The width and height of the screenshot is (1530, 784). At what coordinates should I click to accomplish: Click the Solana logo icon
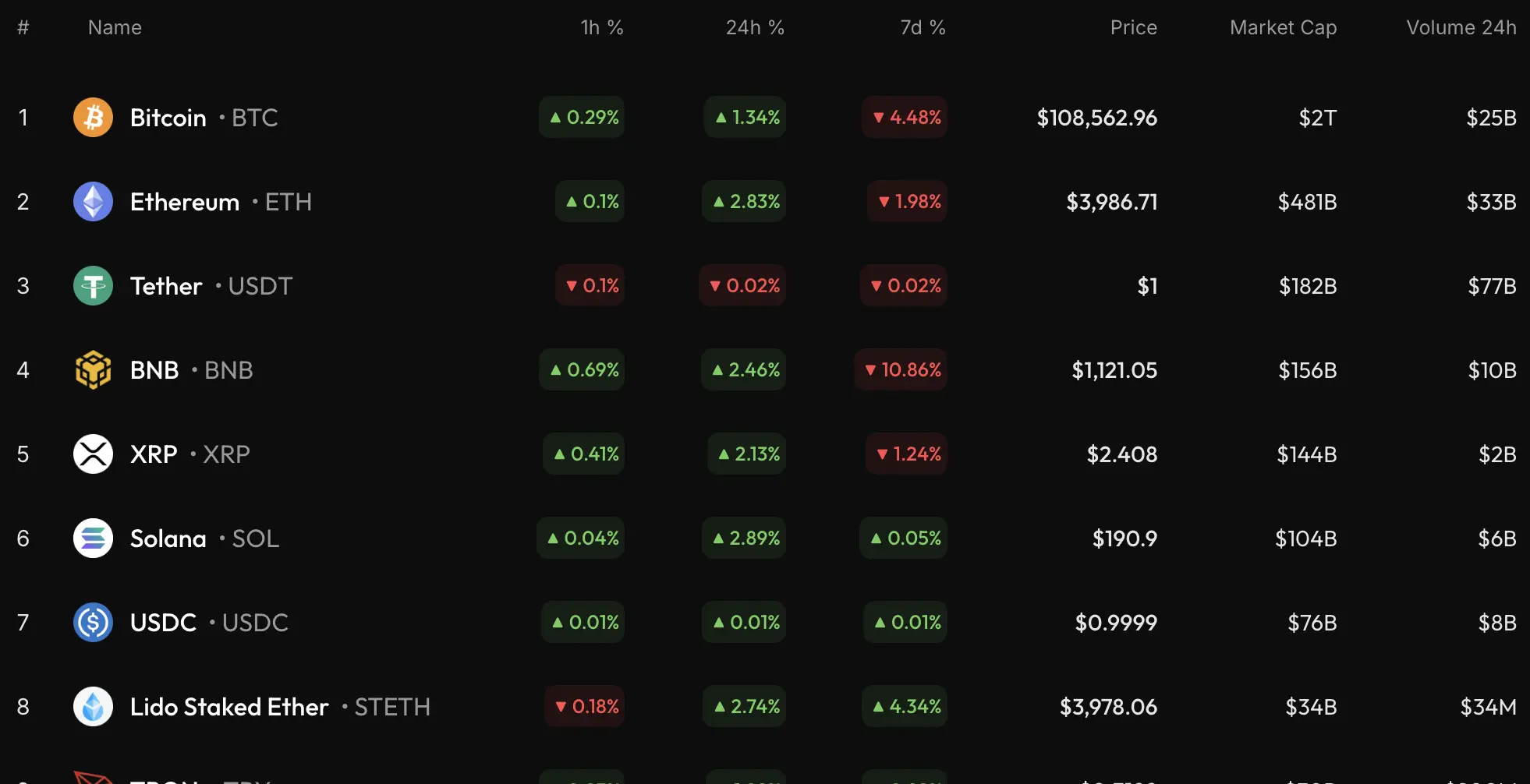click(93, 539)
